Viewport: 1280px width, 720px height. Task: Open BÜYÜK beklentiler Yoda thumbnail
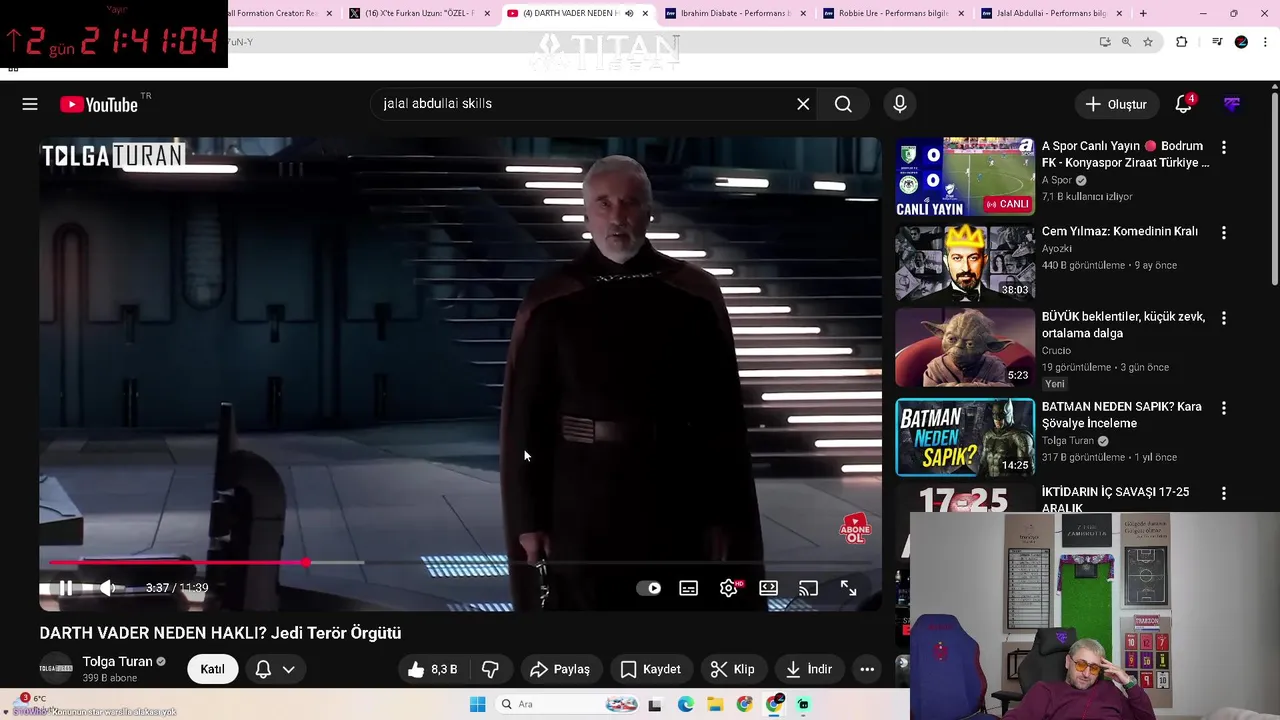tap(965, 347)
